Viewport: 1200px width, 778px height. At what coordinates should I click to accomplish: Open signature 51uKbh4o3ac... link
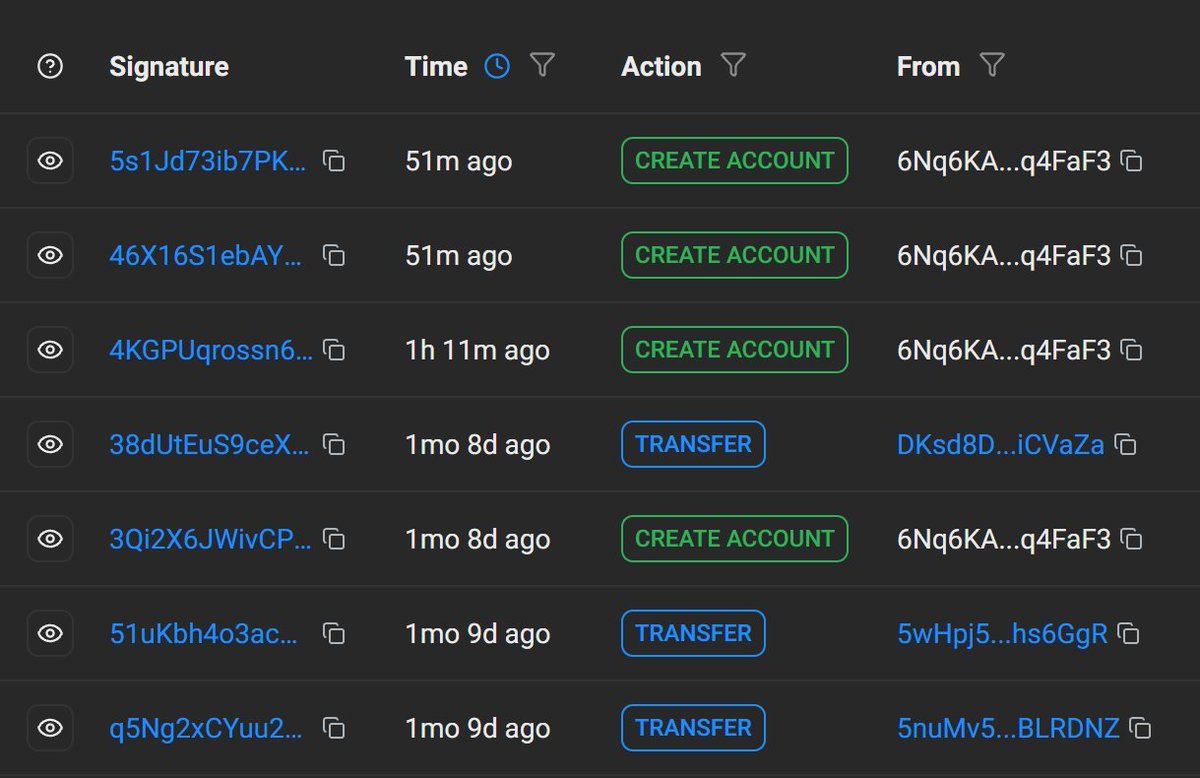(x=204, y=633)
